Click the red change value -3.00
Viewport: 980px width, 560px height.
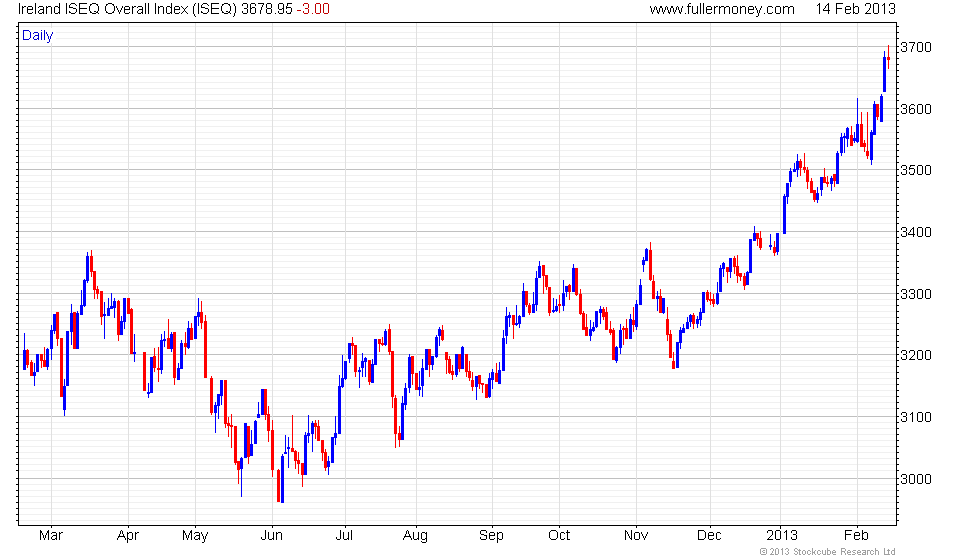click(312, 9)
